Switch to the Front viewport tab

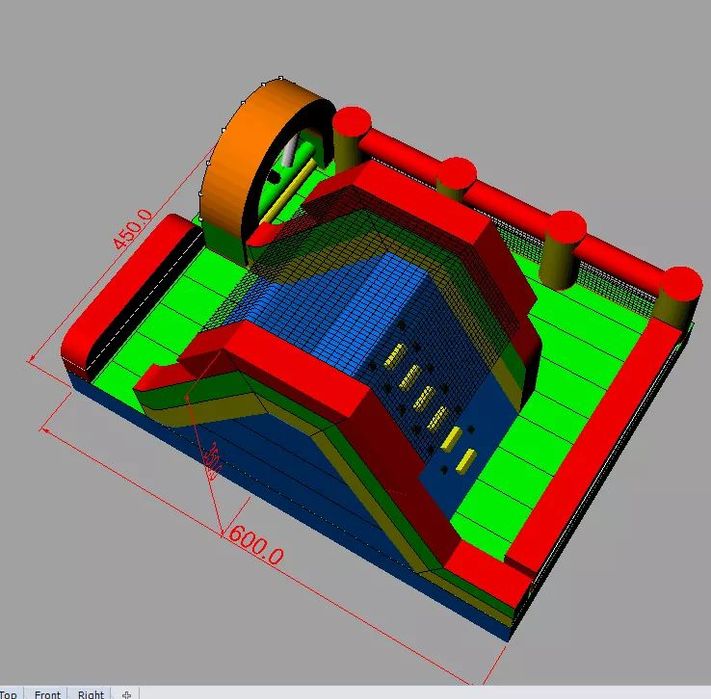click(x=48, y=694)
